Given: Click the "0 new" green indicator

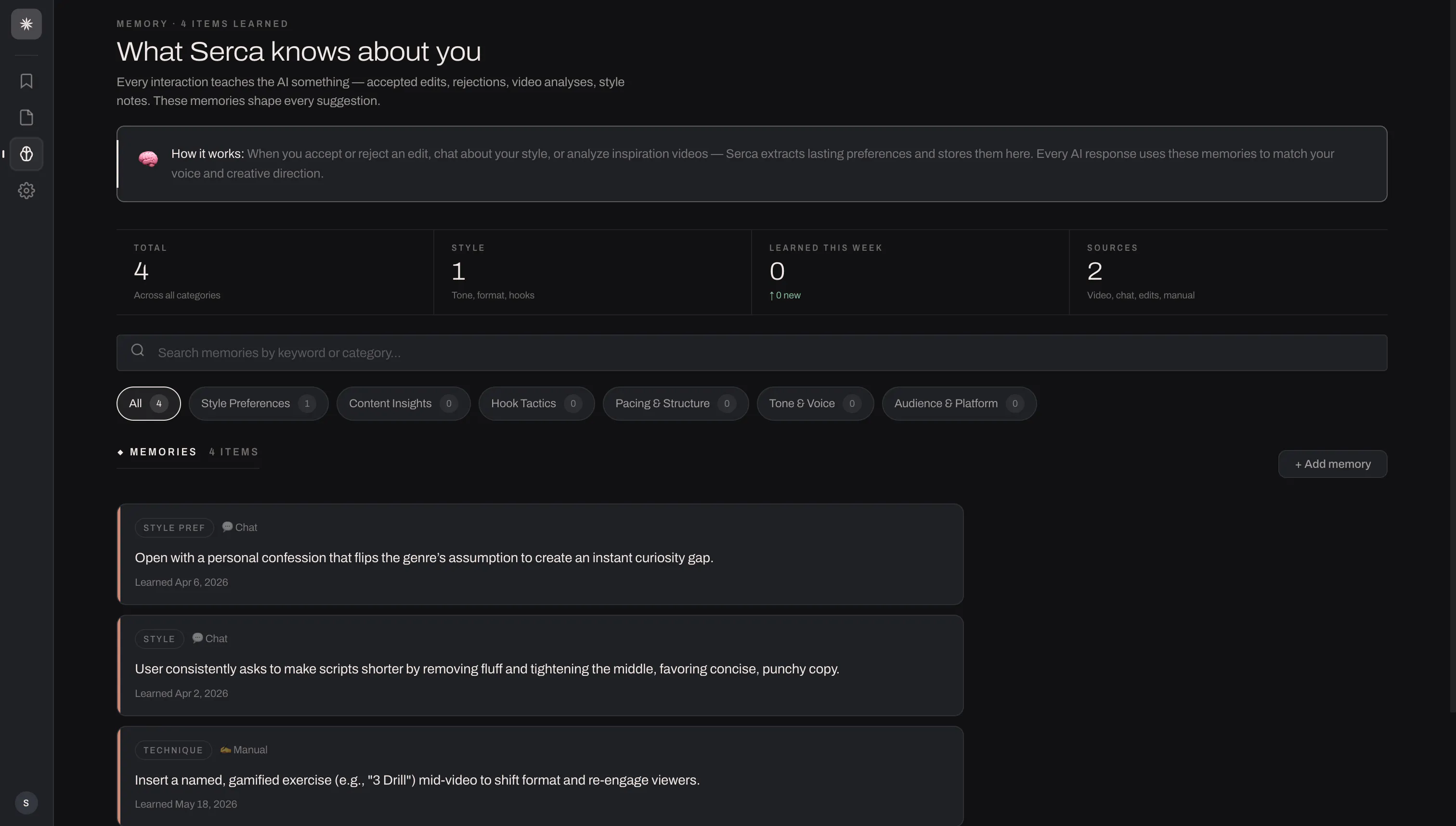Looking at the screenshot, I should [x=785, y=295].
